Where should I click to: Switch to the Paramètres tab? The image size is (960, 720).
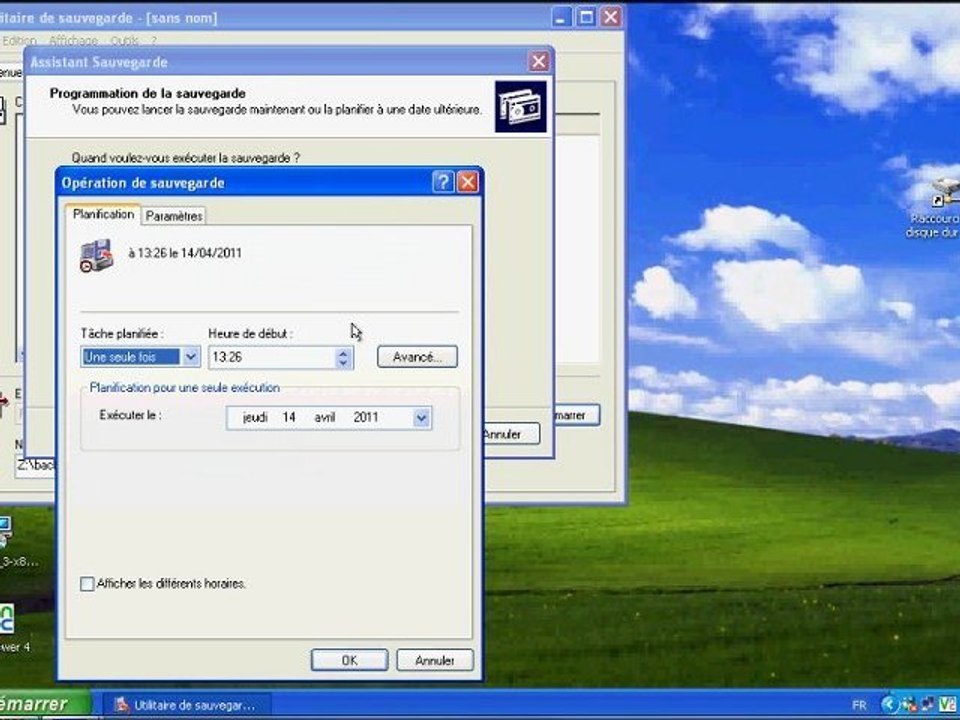(x=174, y=216)
